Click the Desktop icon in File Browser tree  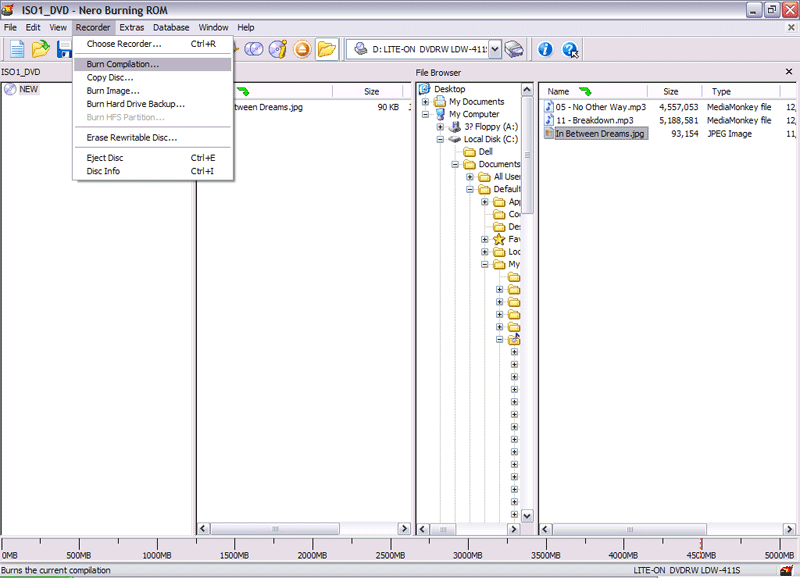pyautogui.click(x=424, y=89)
